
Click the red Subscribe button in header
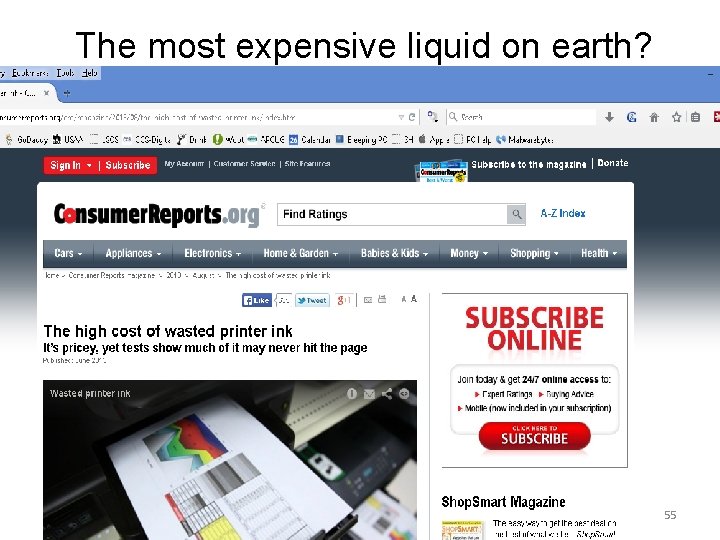pyautogui.click(x=128, y=165)
